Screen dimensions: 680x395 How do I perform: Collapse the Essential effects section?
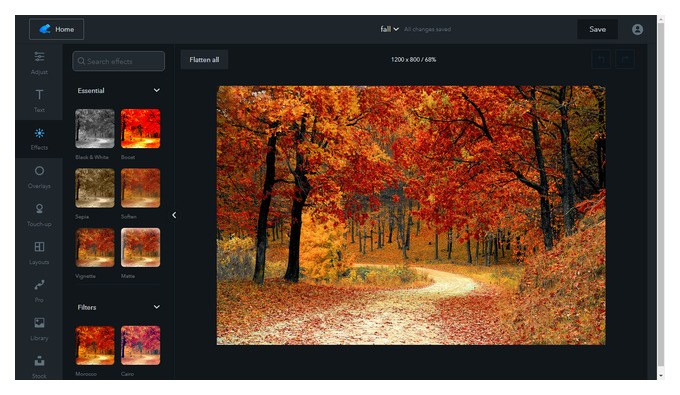click(x=157, y=90)
